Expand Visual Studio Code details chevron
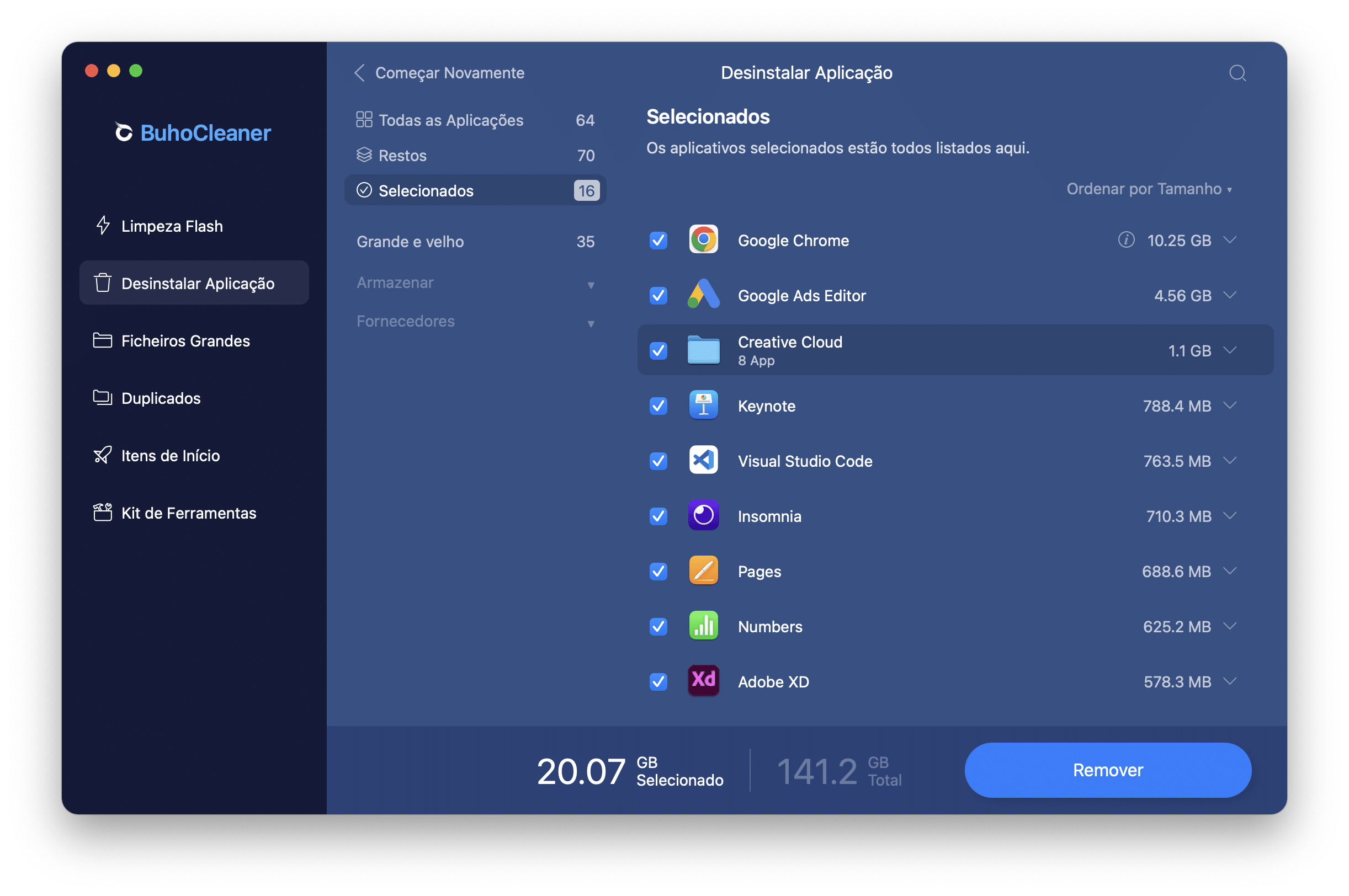 pos(1230,460)
